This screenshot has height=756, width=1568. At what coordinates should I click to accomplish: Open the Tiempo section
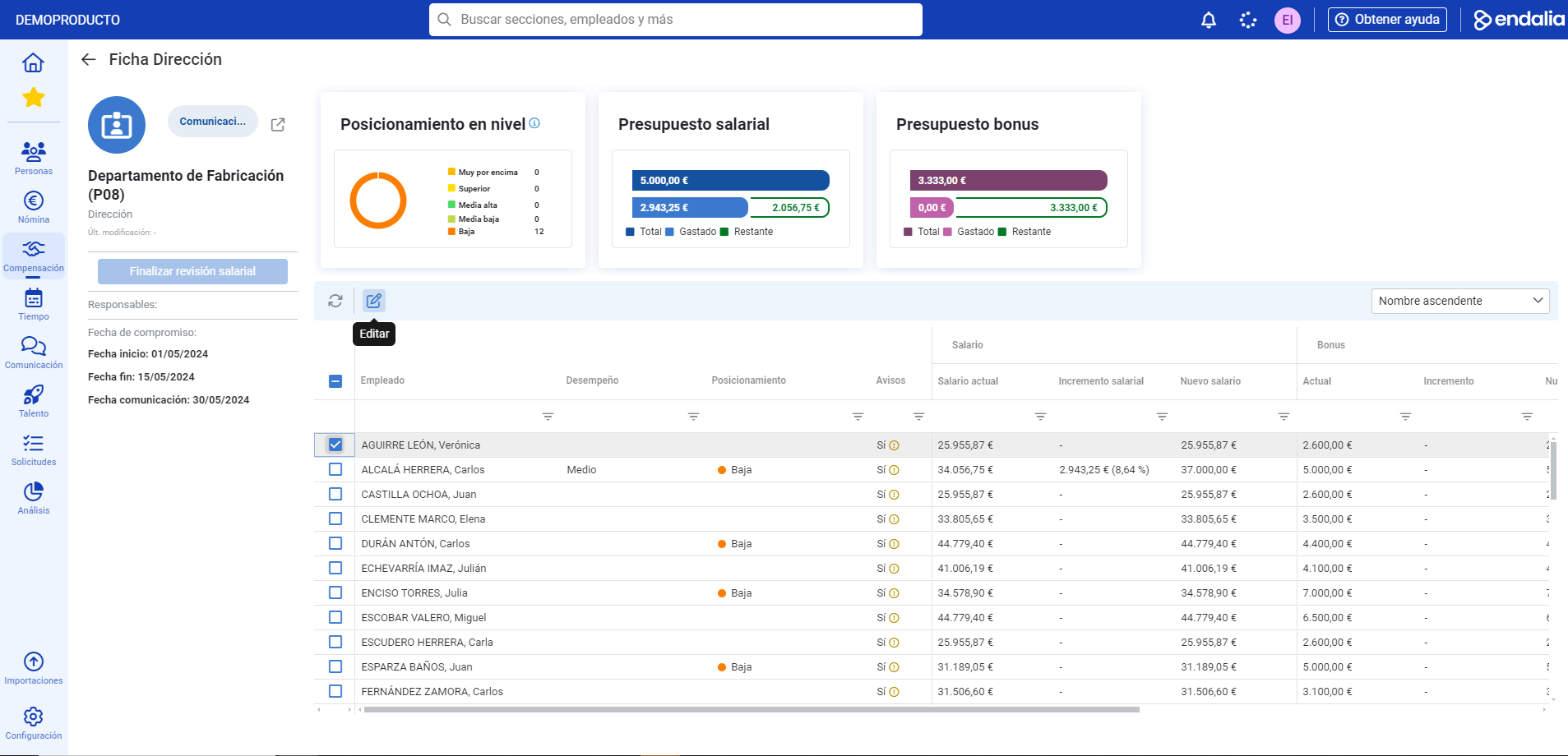pos(34,304)
